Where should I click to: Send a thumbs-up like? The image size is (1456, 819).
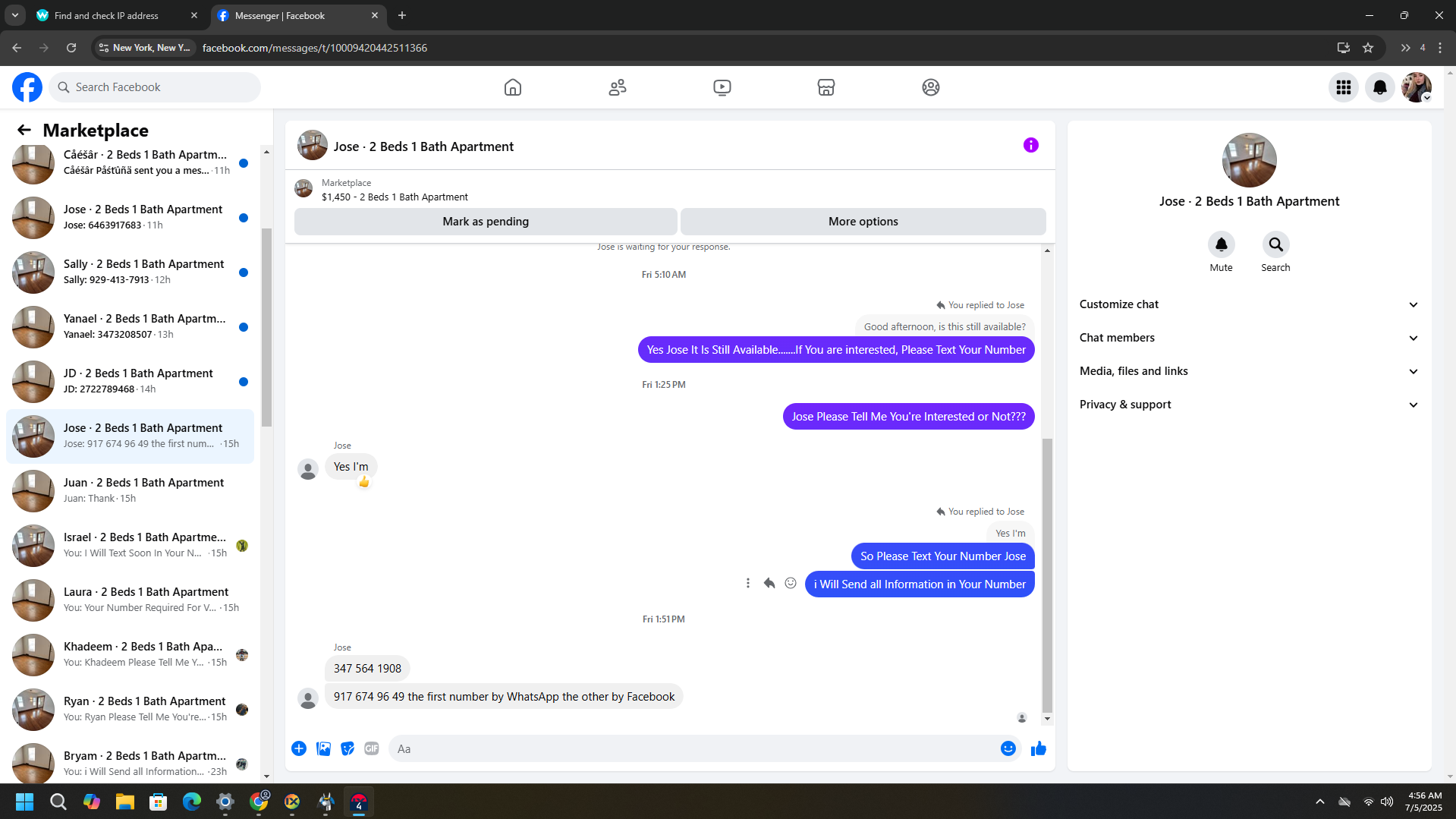[1039, 748]
